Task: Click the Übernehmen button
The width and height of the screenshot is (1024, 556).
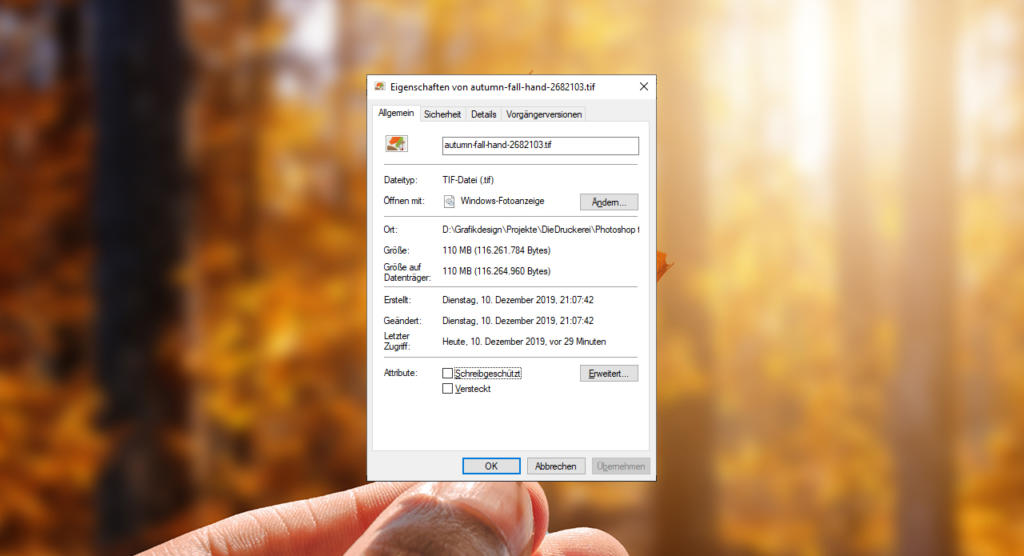Action: [620, 466]
